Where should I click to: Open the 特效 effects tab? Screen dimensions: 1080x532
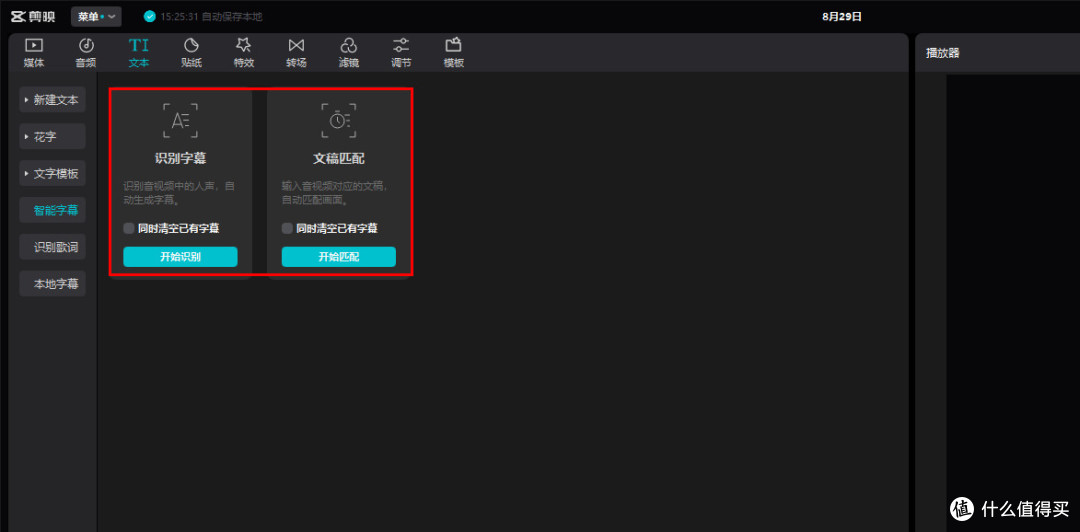click(x=244, y=53)
